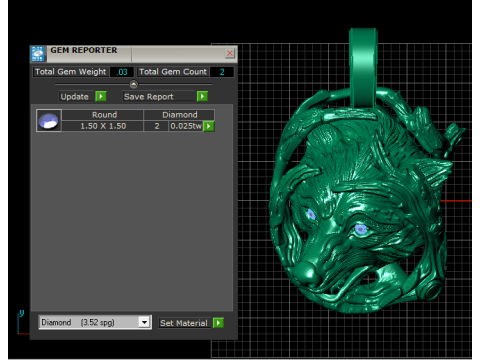Click the round slider handle below totals

pos(133,84)
